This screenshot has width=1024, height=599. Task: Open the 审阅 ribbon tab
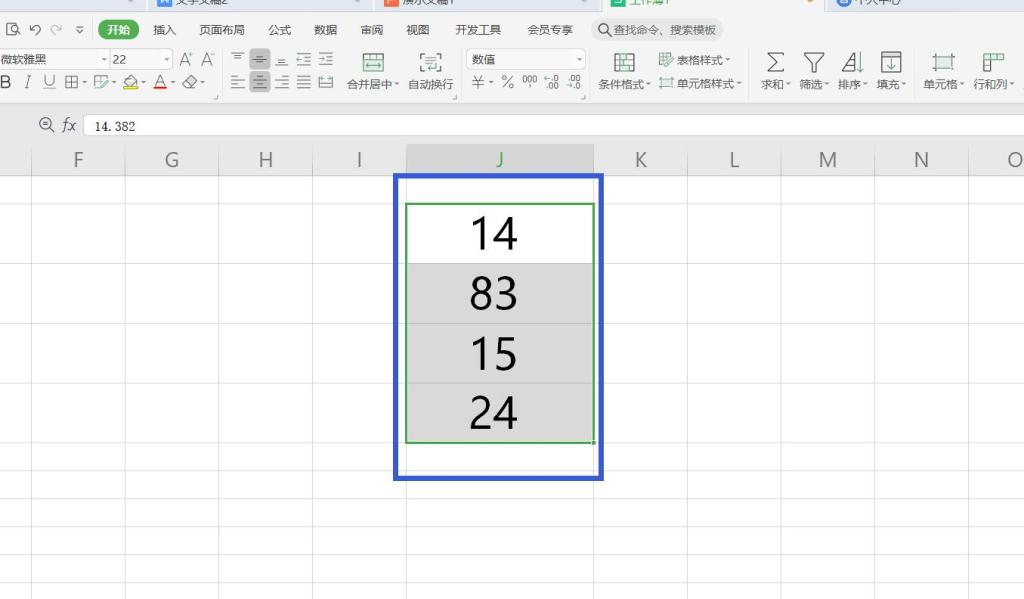click(372, 30)
